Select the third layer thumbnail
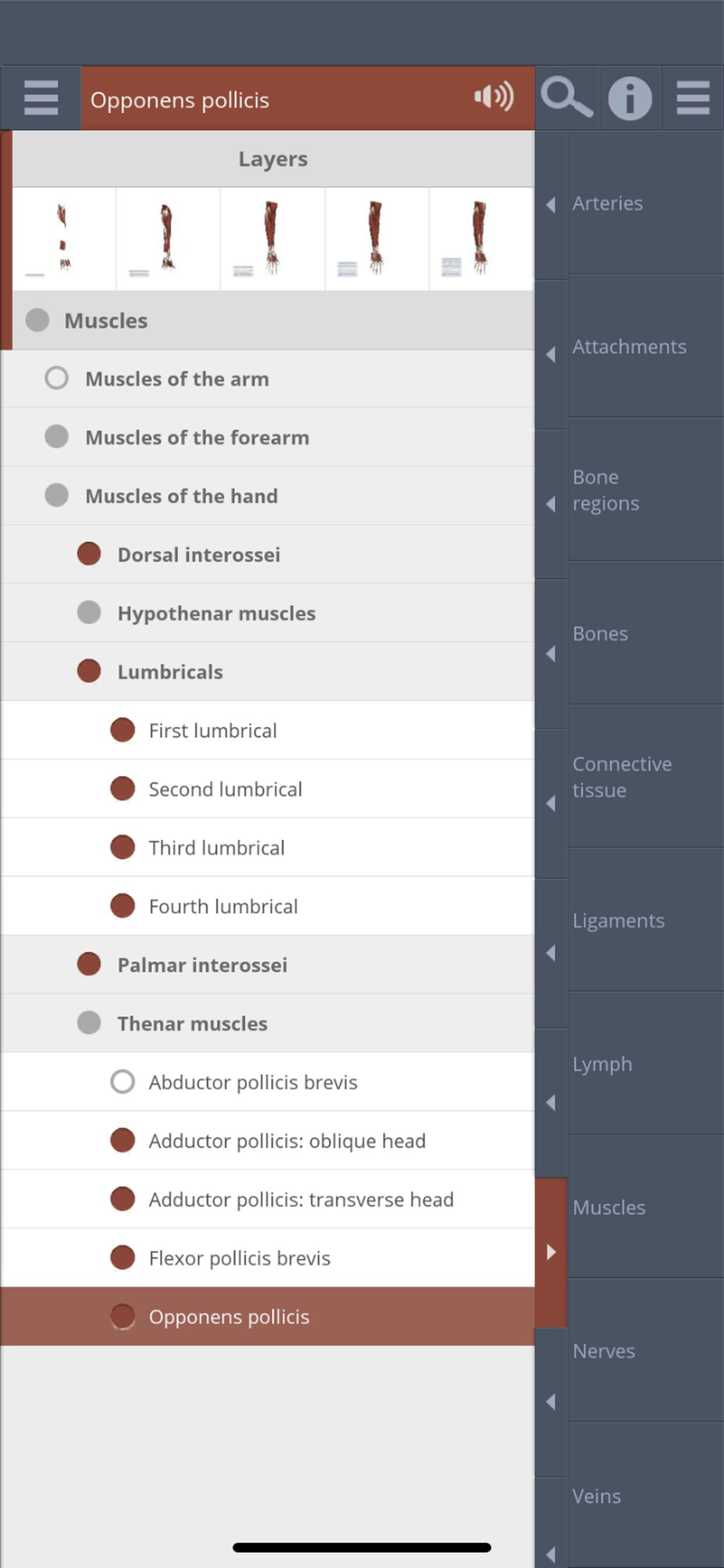This screenshot has width=724, height=1568. click(x=272, y=238)
